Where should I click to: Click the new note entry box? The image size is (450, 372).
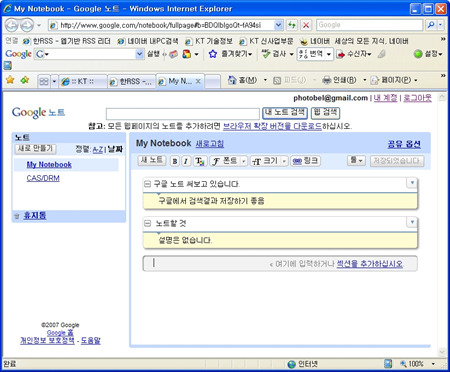(x=280, y=264)
